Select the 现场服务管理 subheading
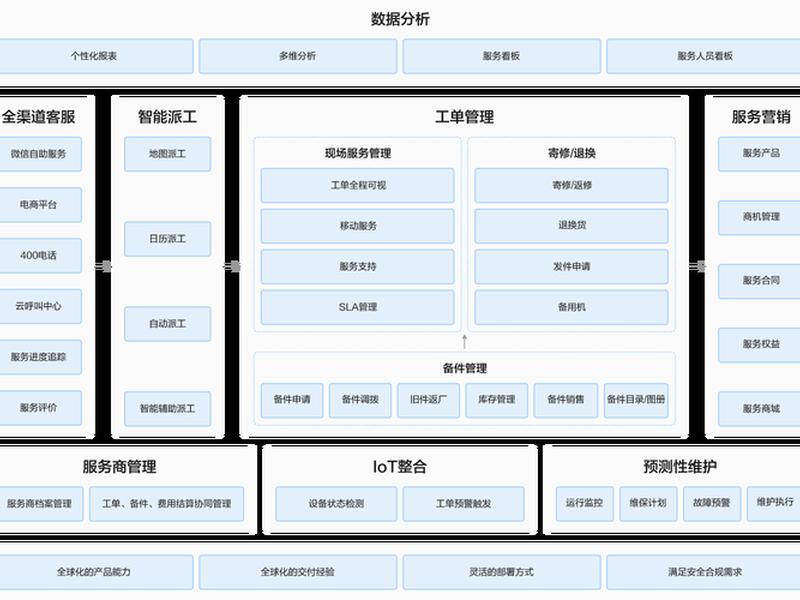 tap(358, 153)
